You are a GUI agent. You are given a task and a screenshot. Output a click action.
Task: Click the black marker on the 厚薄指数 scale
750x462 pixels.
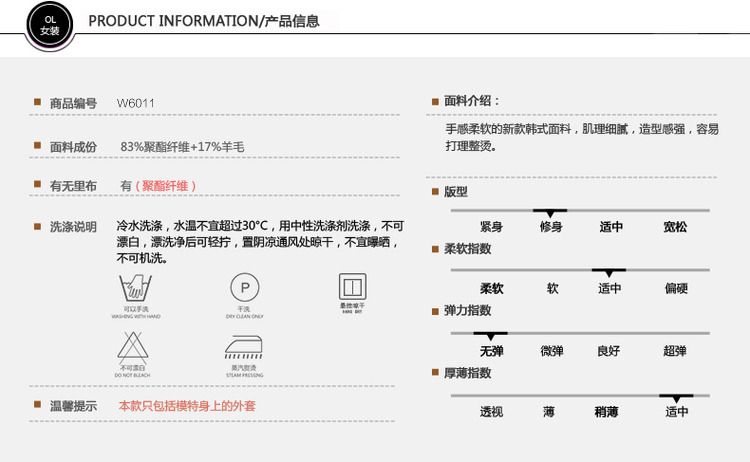pyautogui.click(x=676, y=396)
